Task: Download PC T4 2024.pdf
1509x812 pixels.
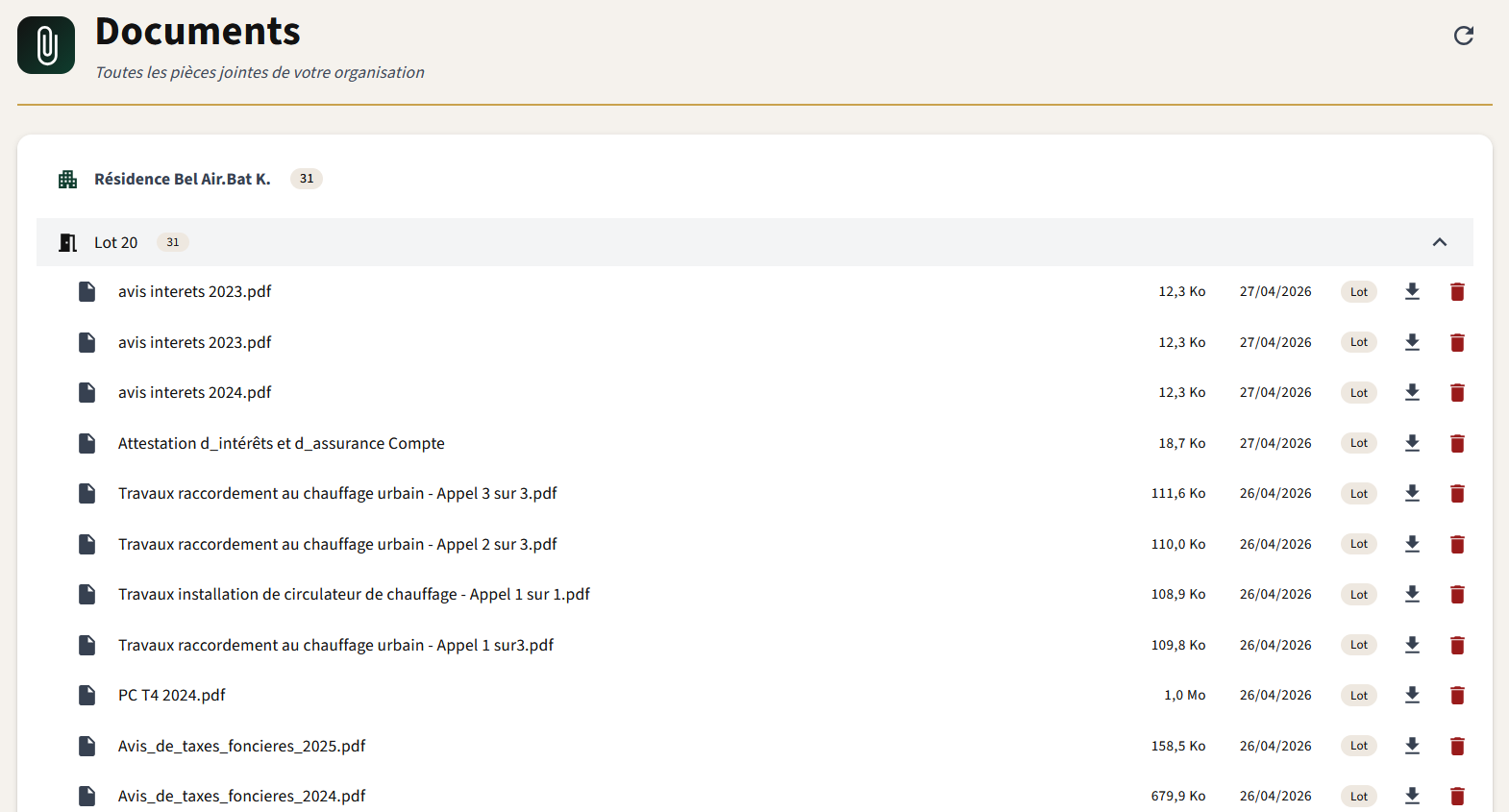Action: (1412, 695)
